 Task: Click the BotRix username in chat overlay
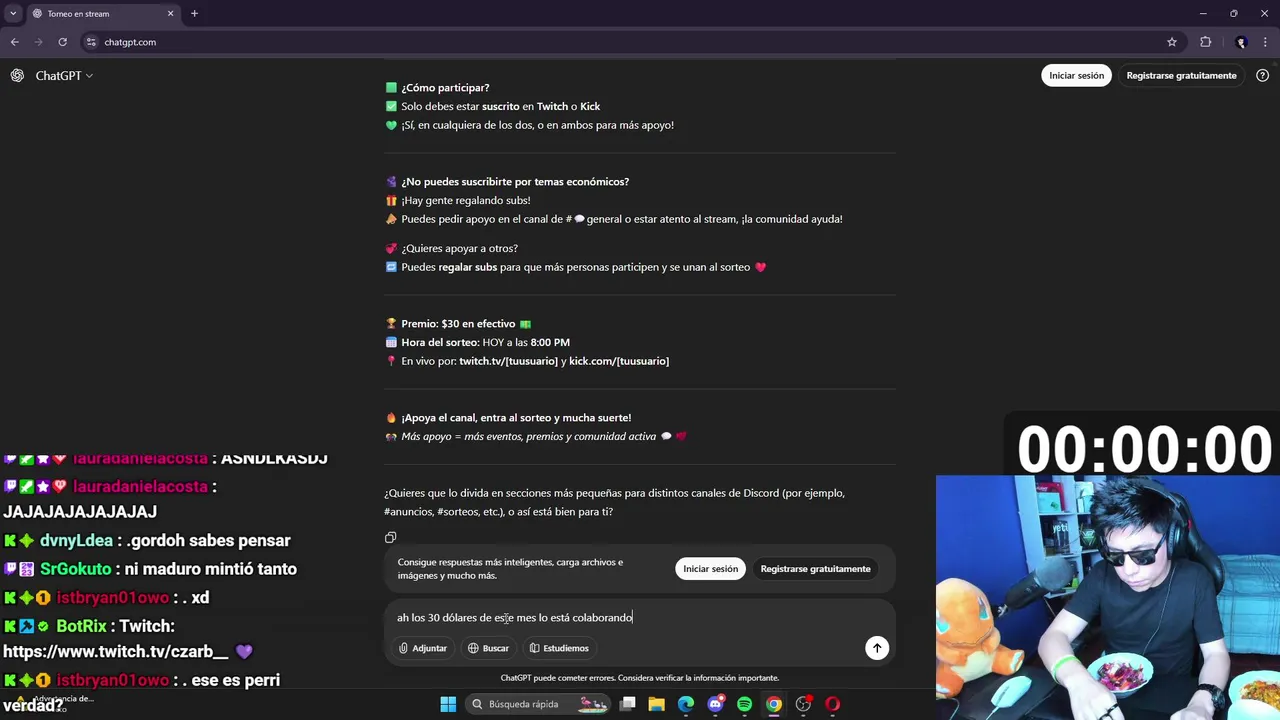coord(81,626)
